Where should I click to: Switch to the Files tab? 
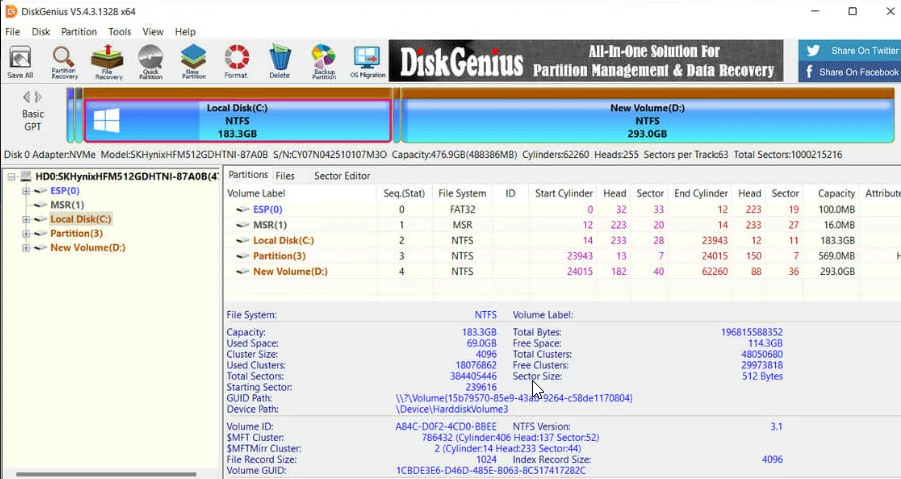click(285, 176)
